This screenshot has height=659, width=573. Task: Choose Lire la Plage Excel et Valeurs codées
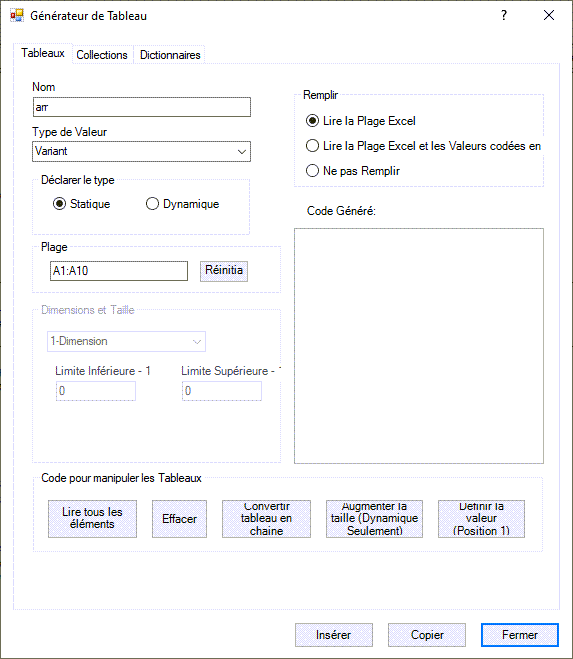click(312, 146)
